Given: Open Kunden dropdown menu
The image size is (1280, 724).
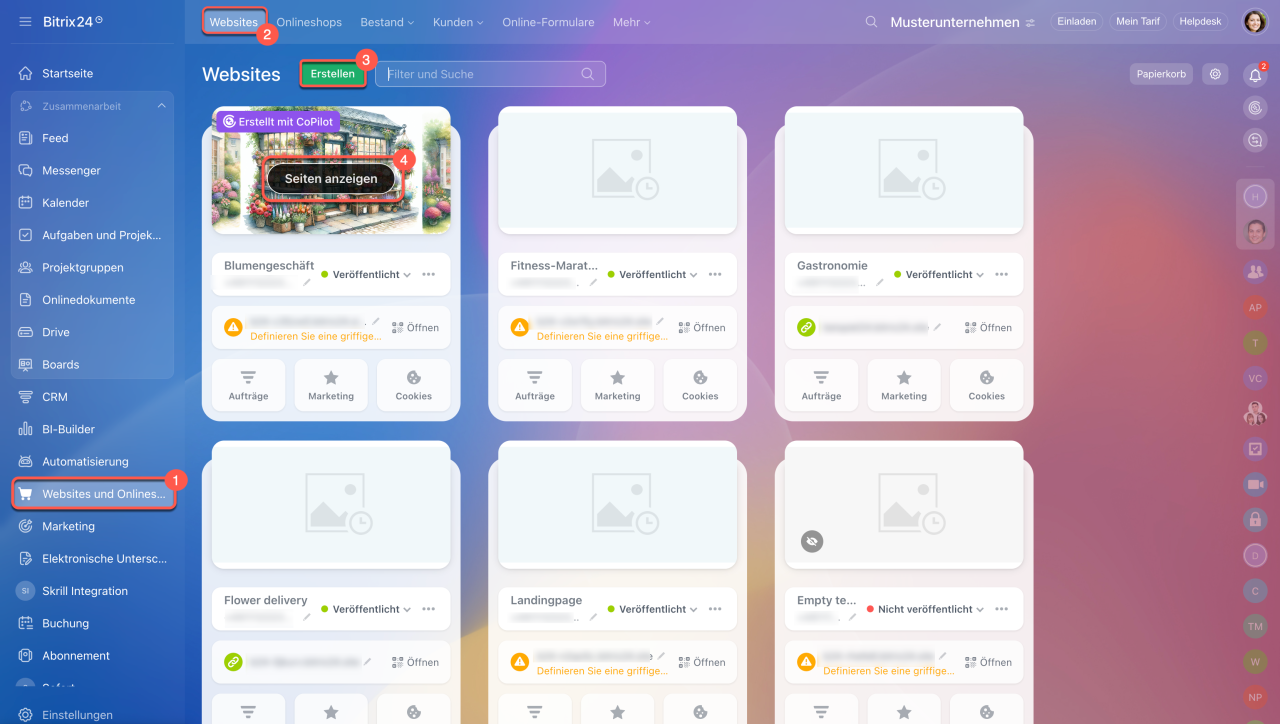Looking at the screenshot, I should [x=458, y=22].
